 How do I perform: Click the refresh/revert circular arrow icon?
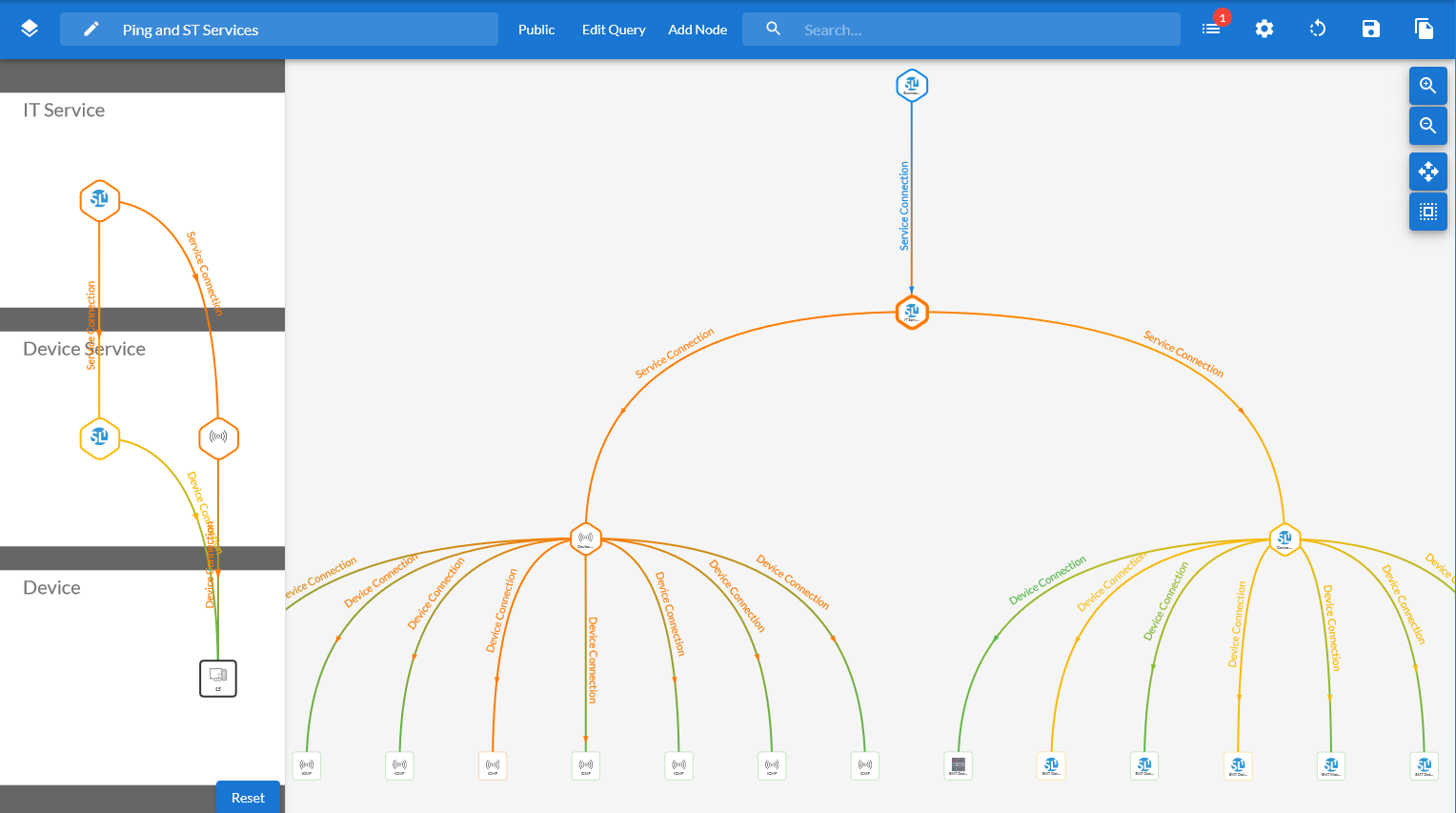[x=1318, y=29]
